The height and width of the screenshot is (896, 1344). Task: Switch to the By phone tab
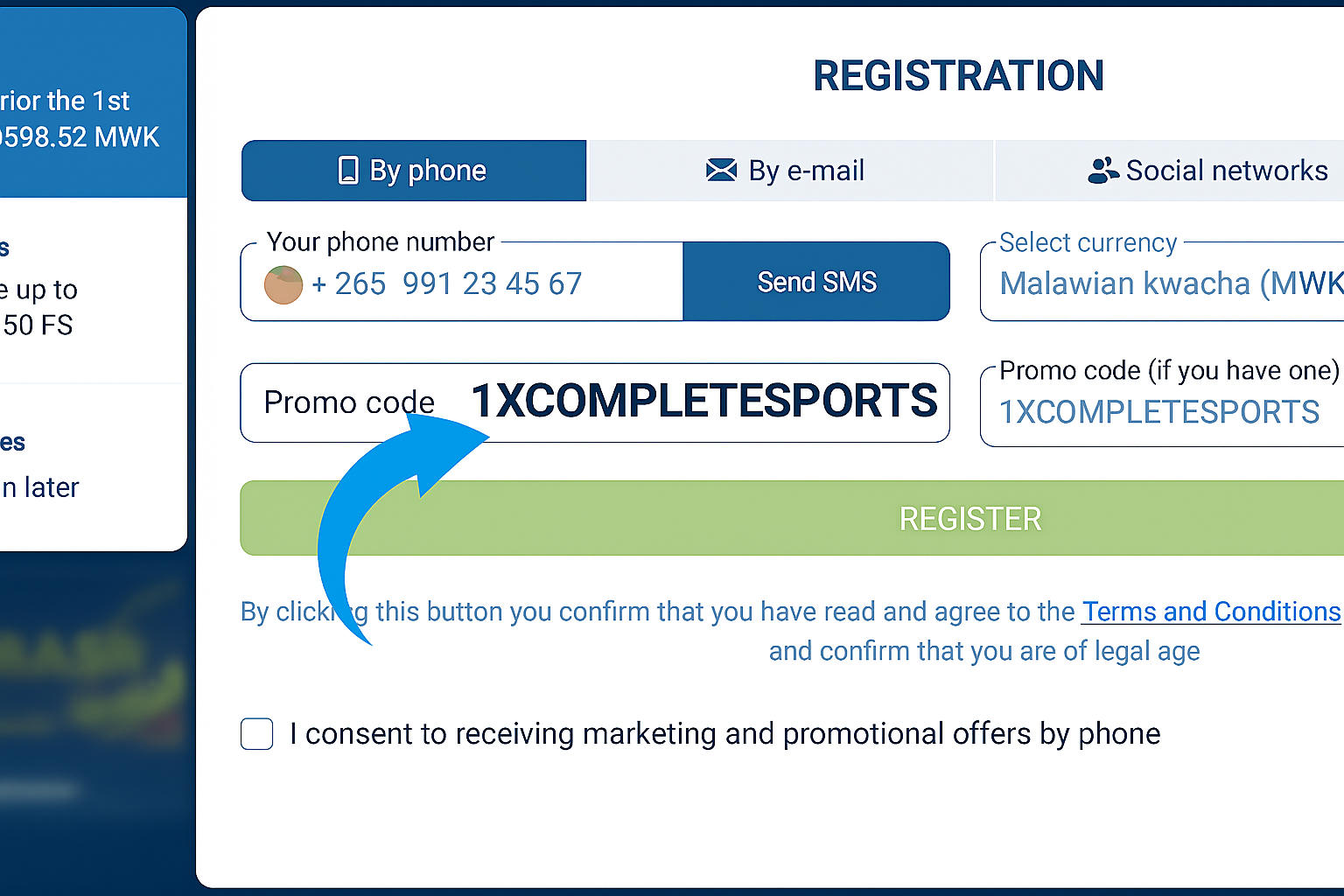[x=414, y=171]
